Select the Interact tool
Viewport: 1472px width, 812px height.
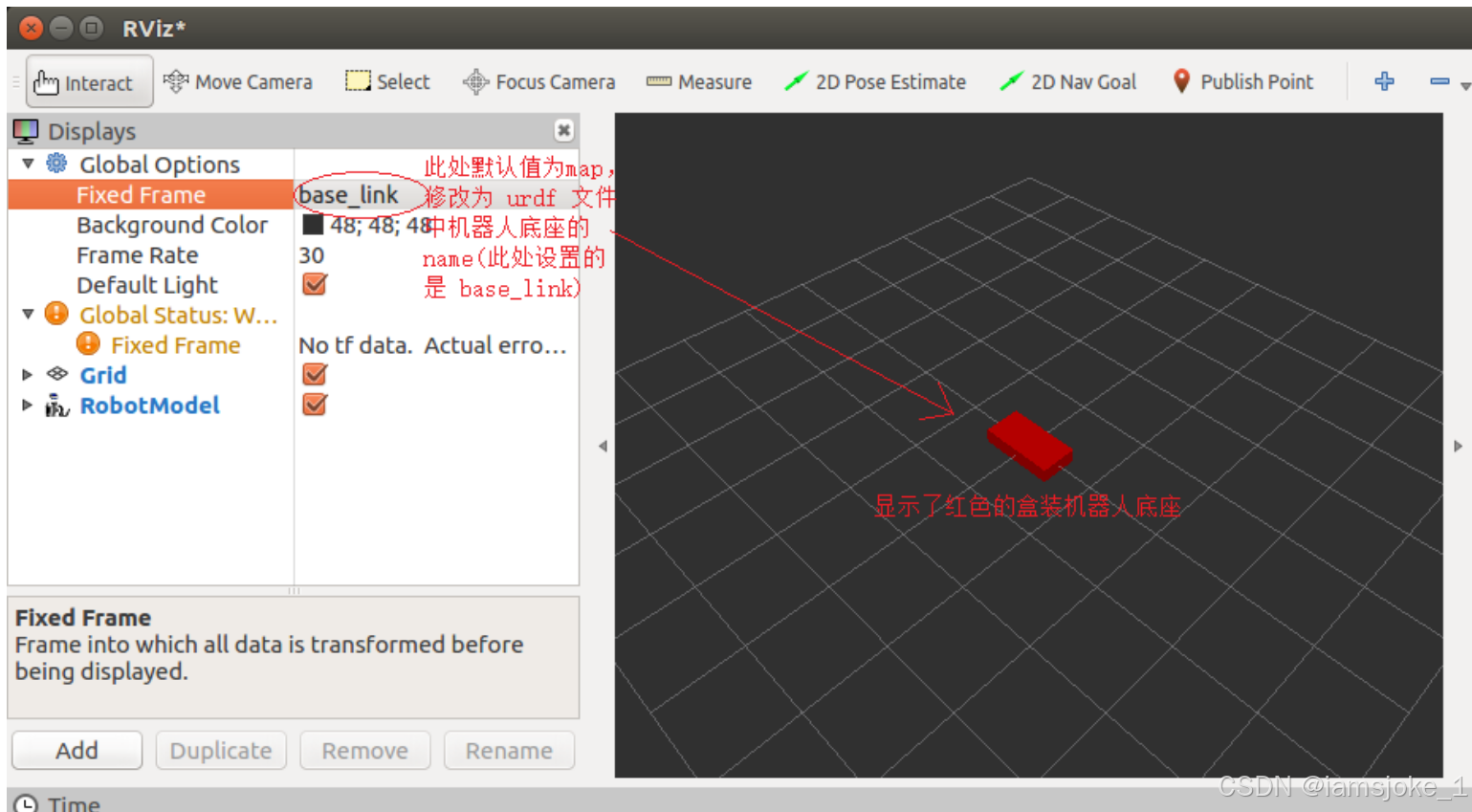[x=89, y=82]
